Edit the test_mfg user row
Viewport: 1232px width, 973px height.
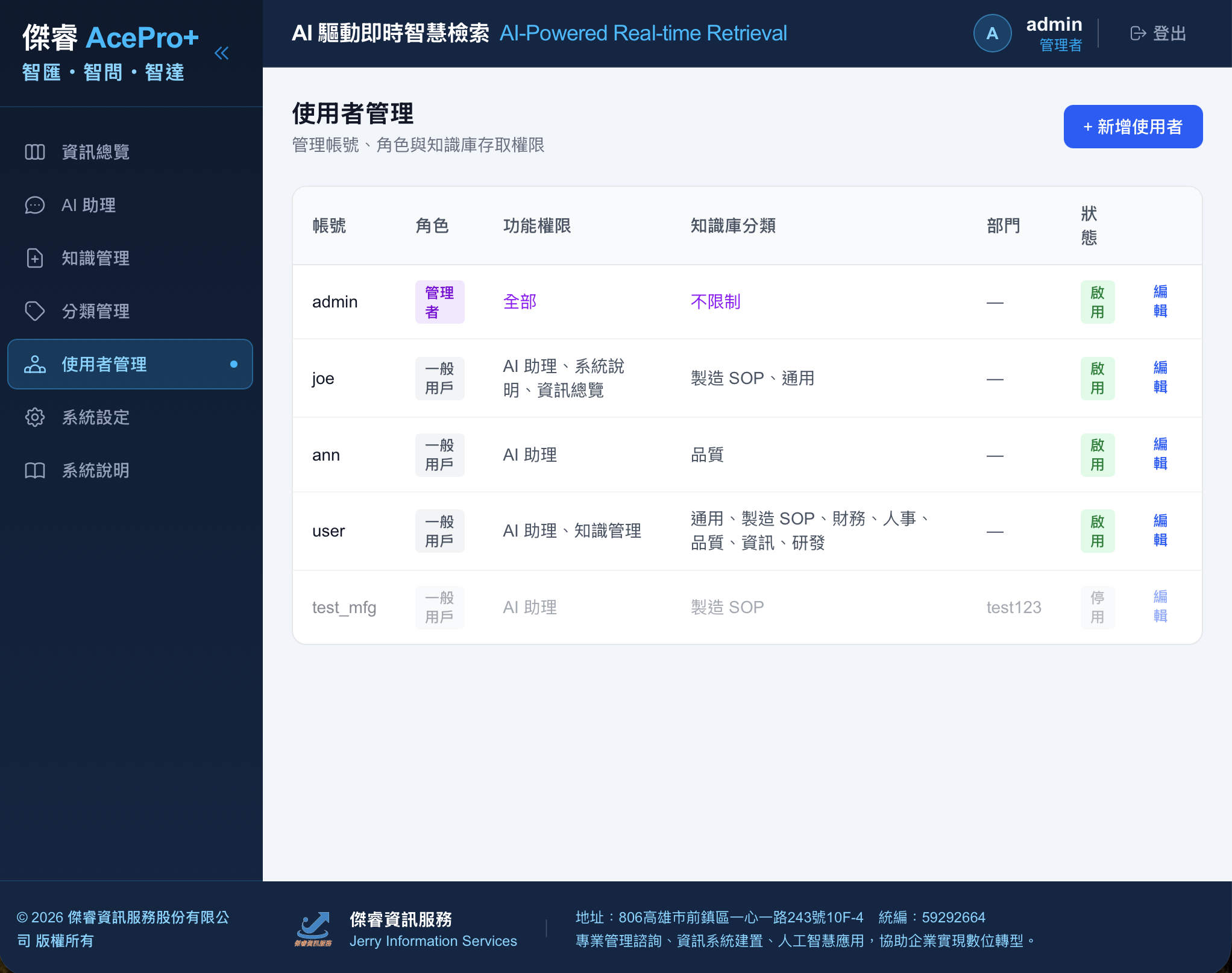pos(1160,606)
